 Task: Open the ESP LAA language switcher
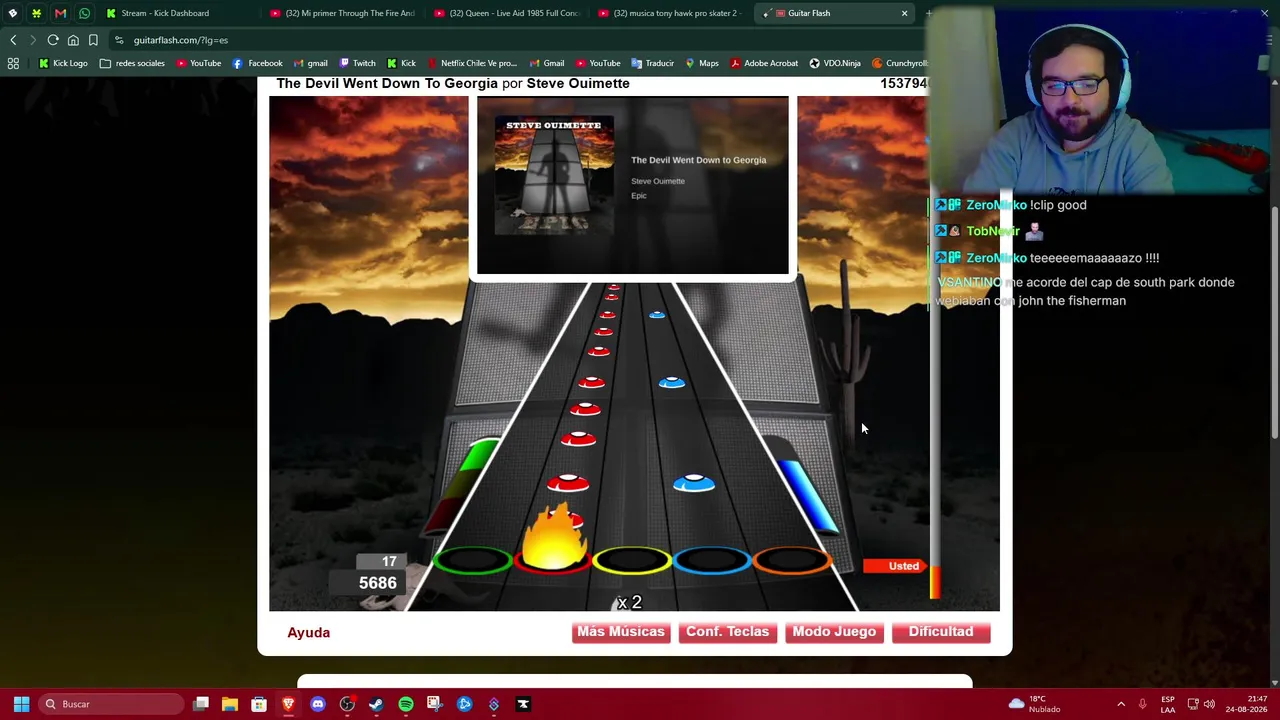pyautogui.click(x=1168, y=704)
